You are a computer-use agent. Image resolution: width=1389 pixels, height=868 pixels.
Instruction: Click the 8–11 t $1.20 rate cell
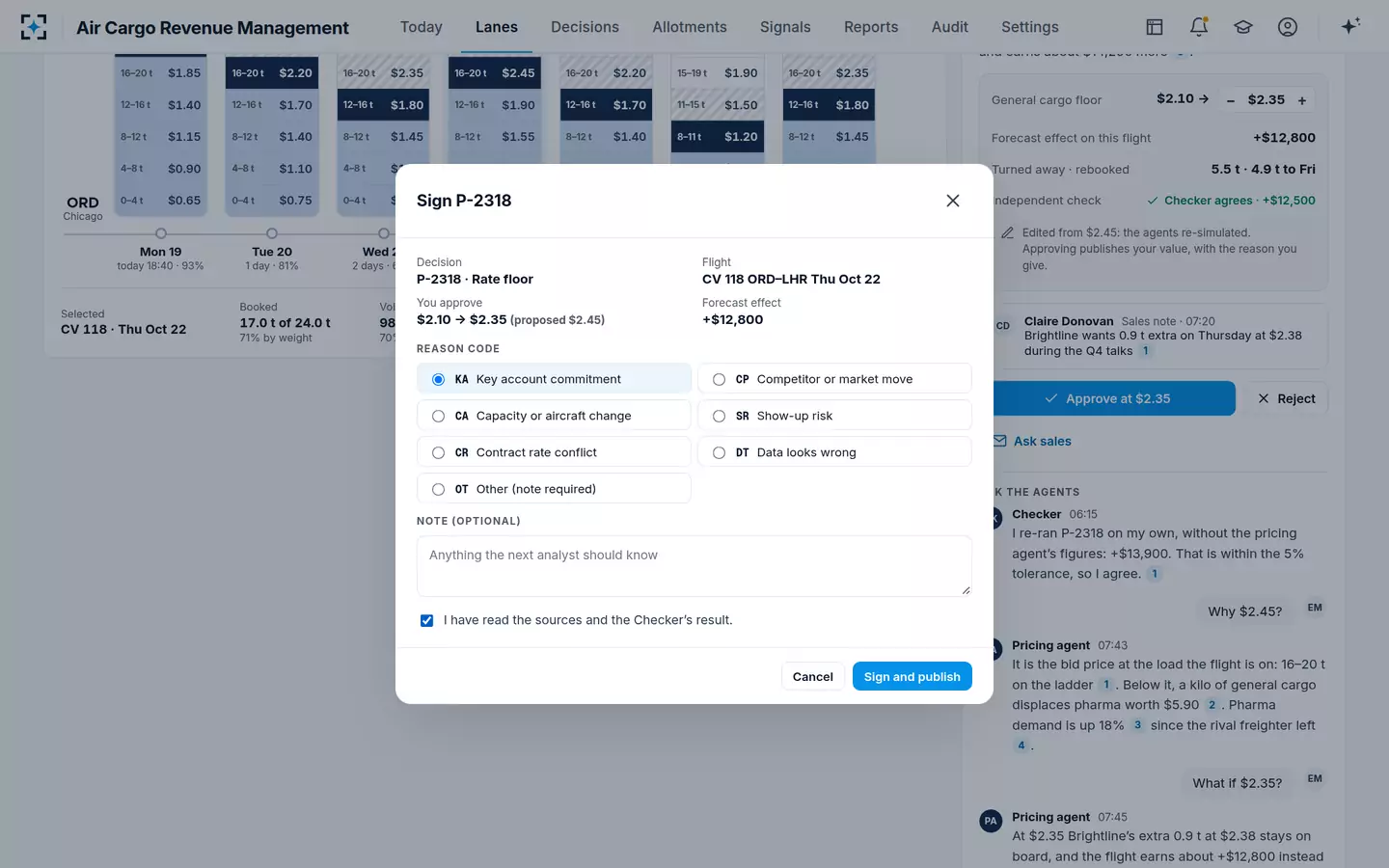click(718, 136)
